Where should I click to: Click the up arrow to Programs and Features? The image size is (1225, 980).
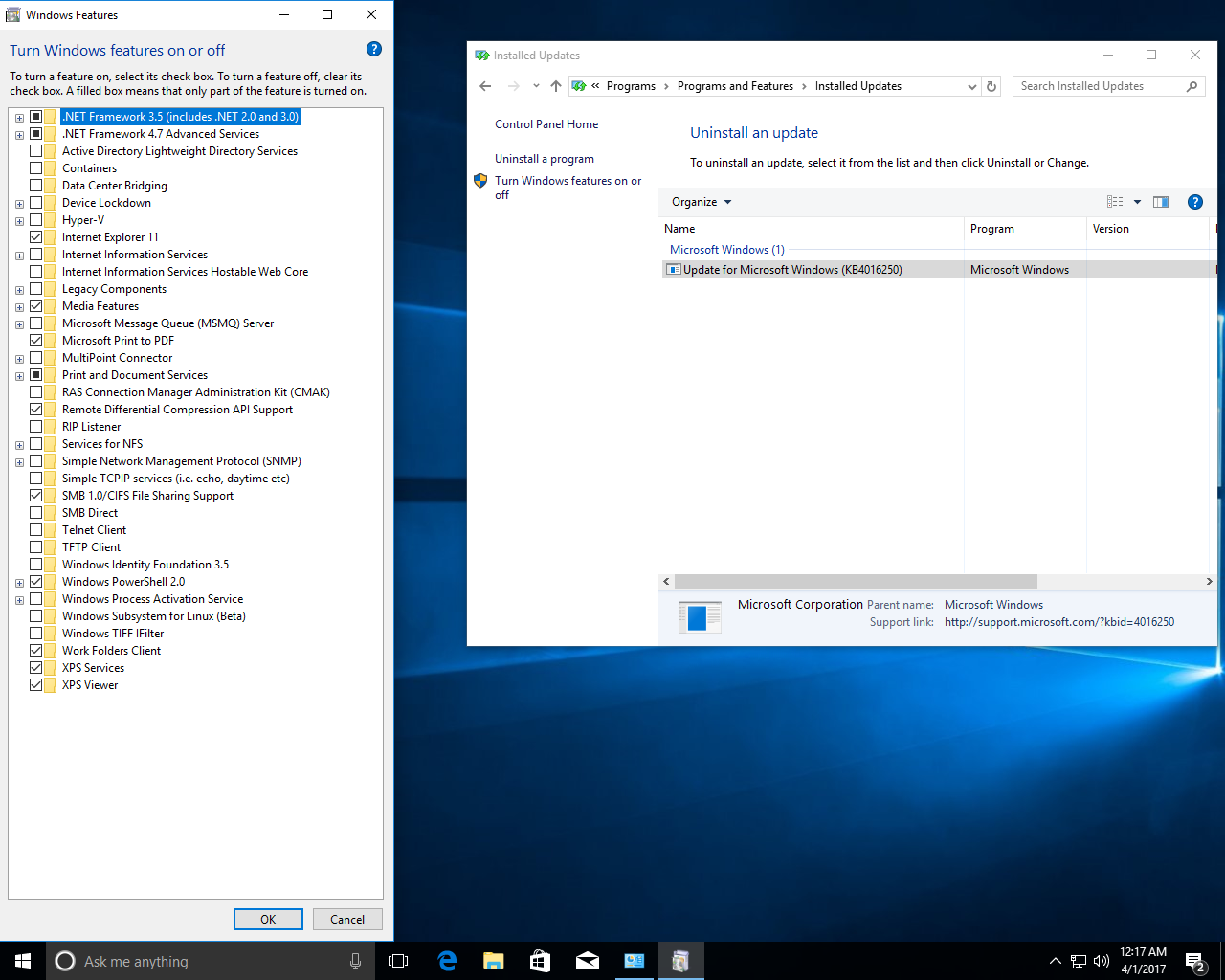pos(556,86)
